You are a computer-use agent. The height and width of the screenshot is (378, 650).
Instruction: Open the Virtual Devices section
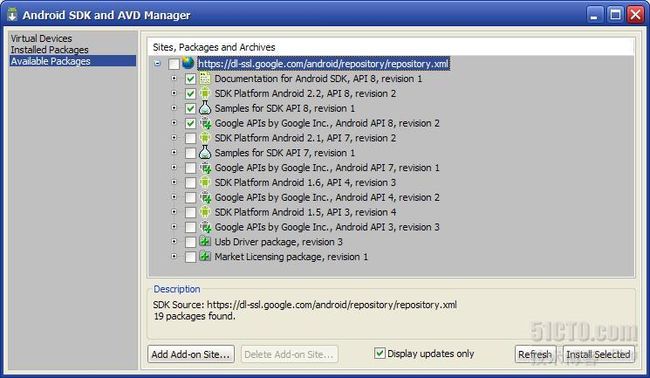point(41,38)
